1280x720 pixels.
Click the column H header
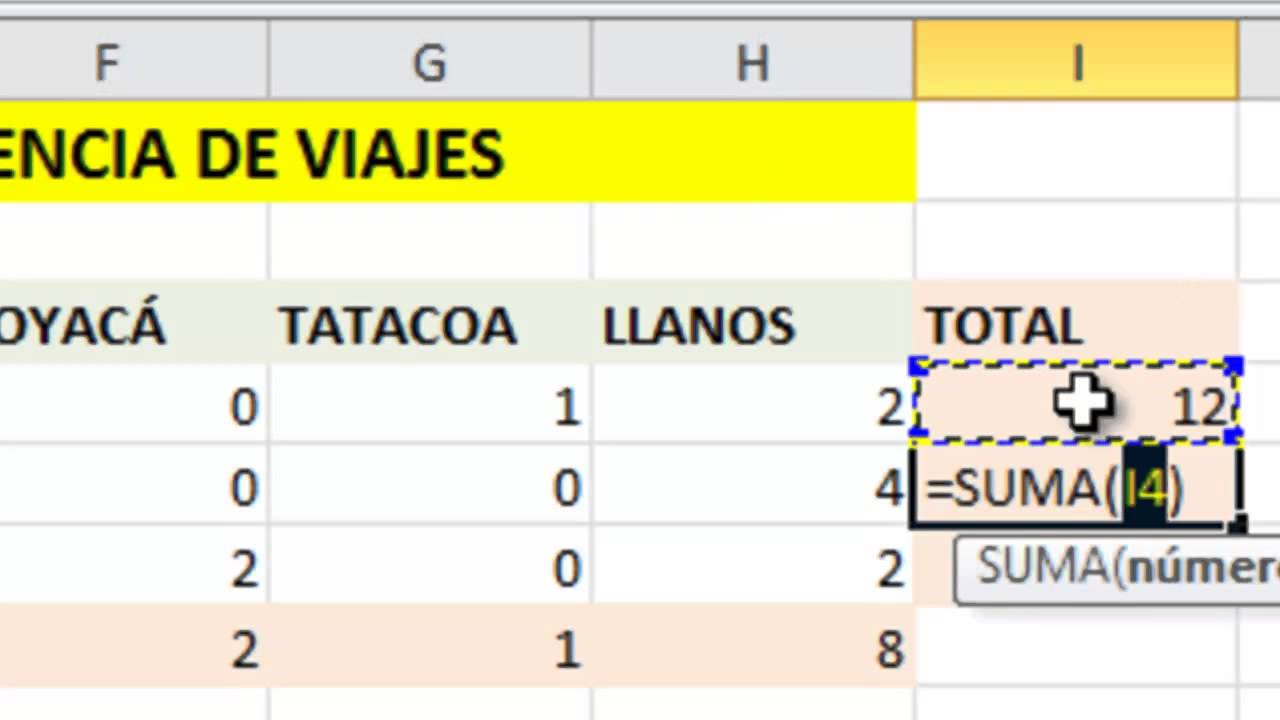pos(752,64)
